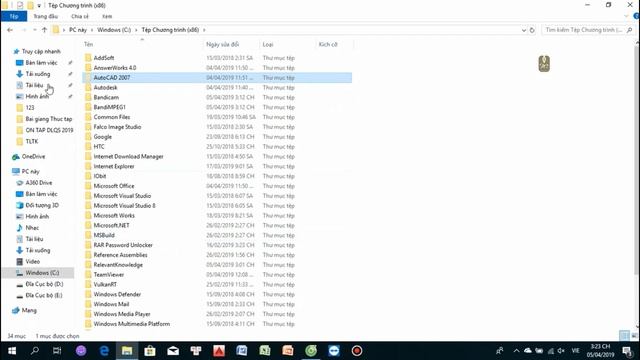Select the Bandicam folder
This screenshot has width=640, height=360.
pyautogui.click(x=106, y=97)
